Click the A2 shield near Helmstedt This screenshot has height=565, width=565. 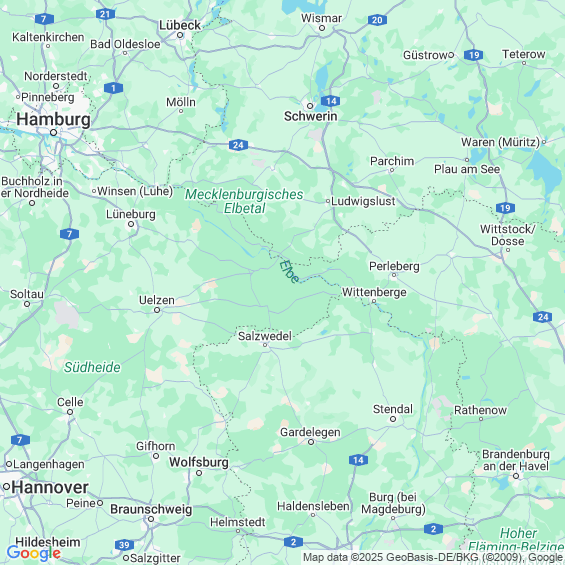click(293, 542)
